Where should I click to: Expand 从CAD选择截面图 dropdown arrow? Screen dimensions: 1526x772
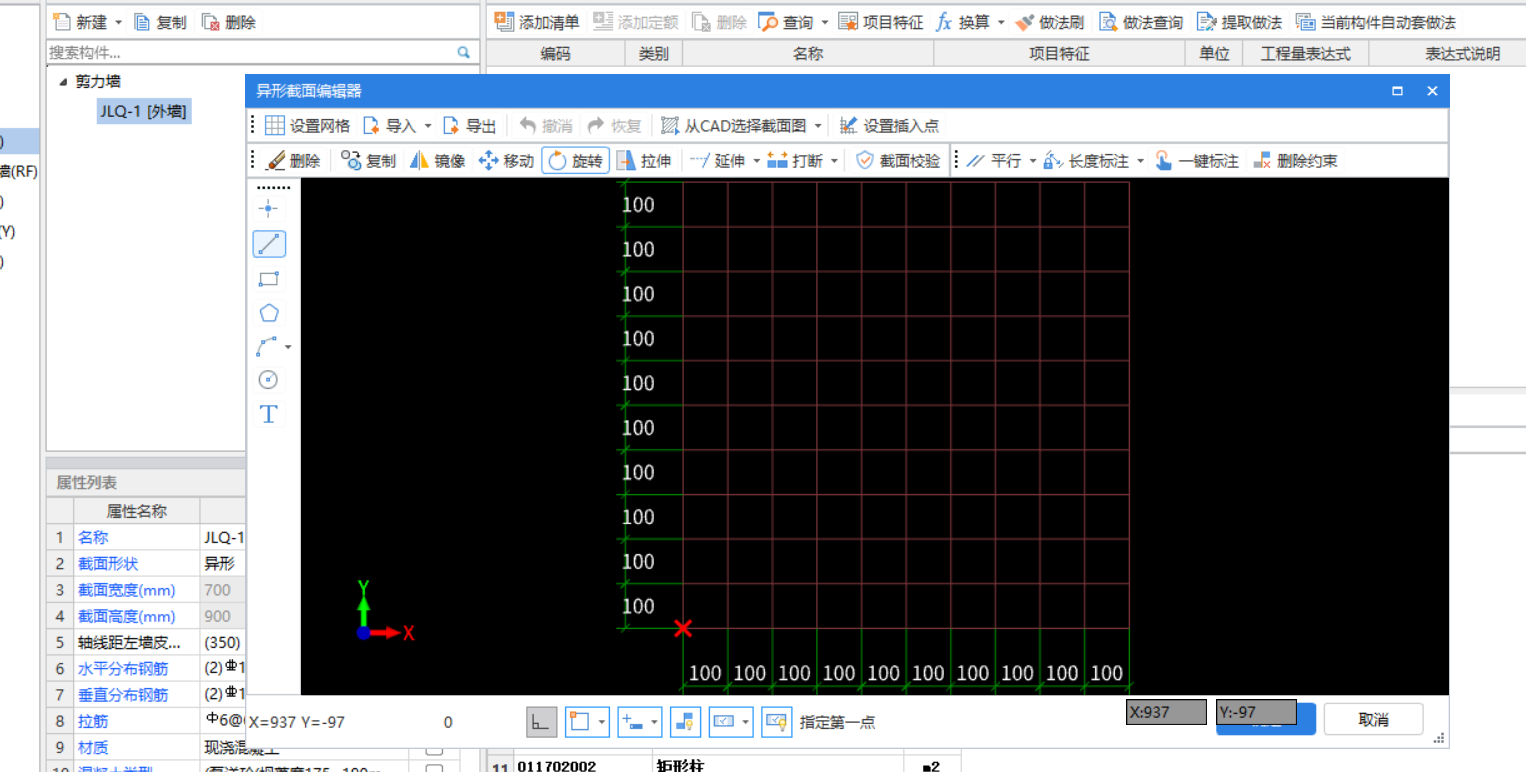coord(818,126)
